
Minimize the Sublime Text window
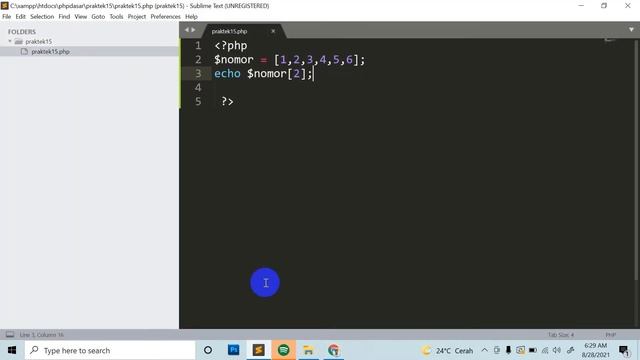click(581, 6)
